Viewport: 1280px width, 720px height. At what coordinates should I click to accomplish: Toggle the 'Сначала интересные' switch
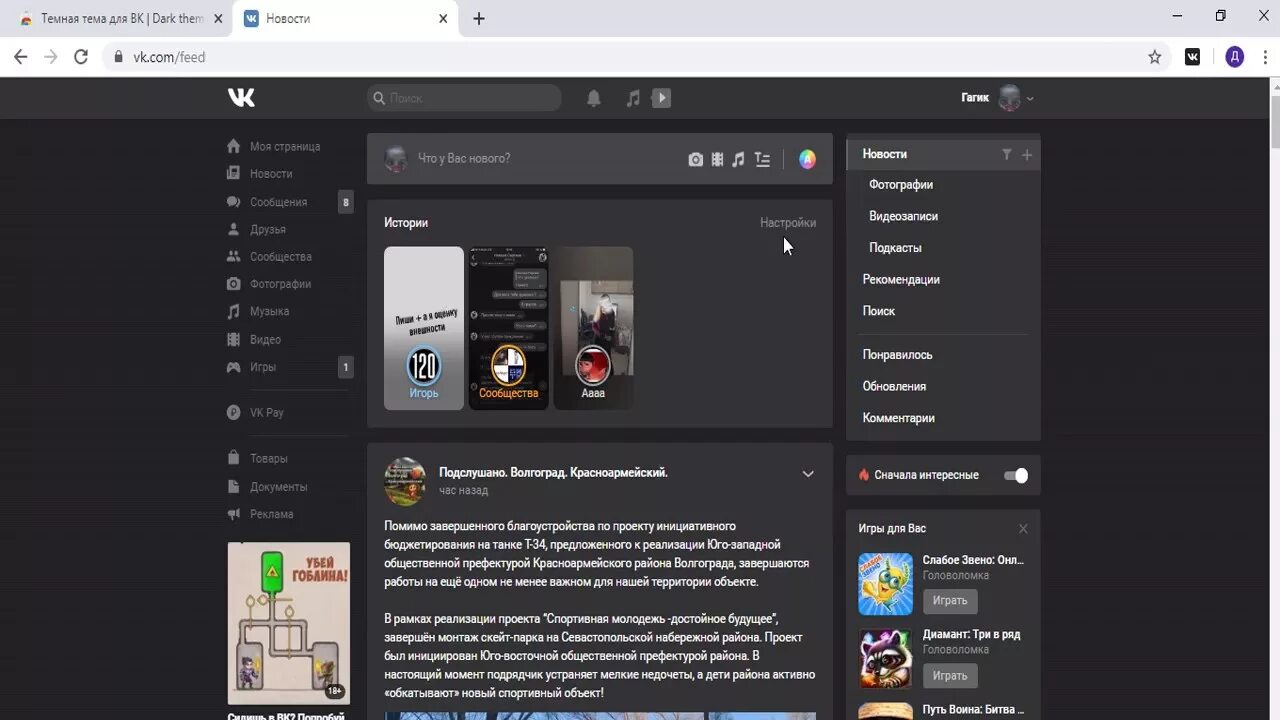1015,475
